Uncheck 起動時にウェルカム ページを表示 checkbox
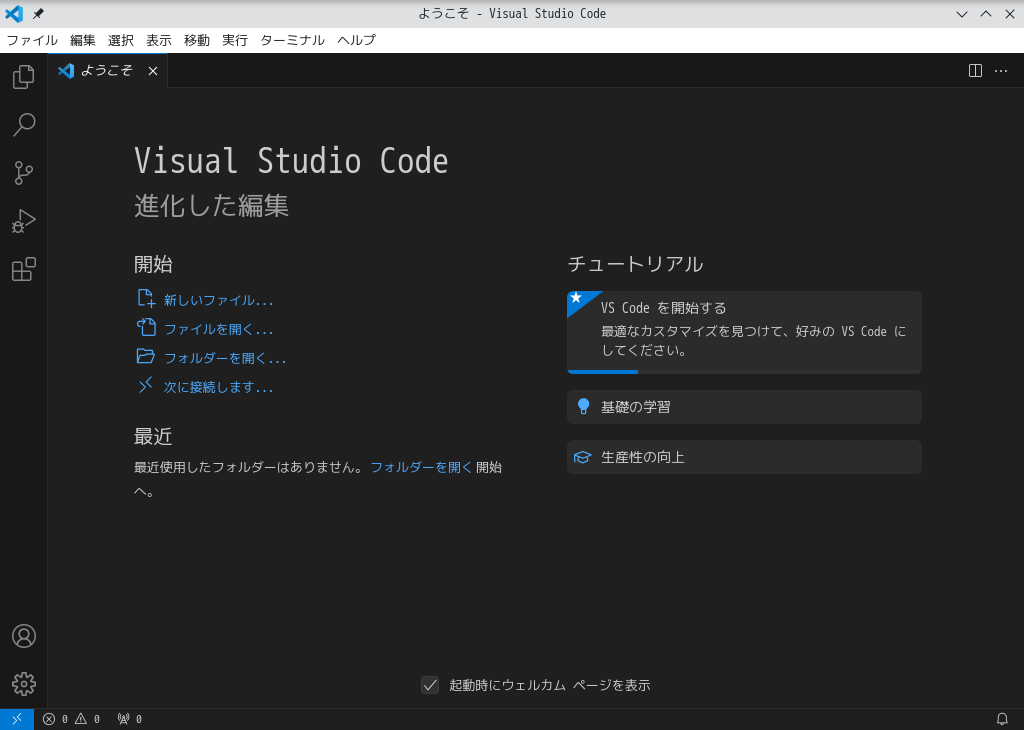 430,685
